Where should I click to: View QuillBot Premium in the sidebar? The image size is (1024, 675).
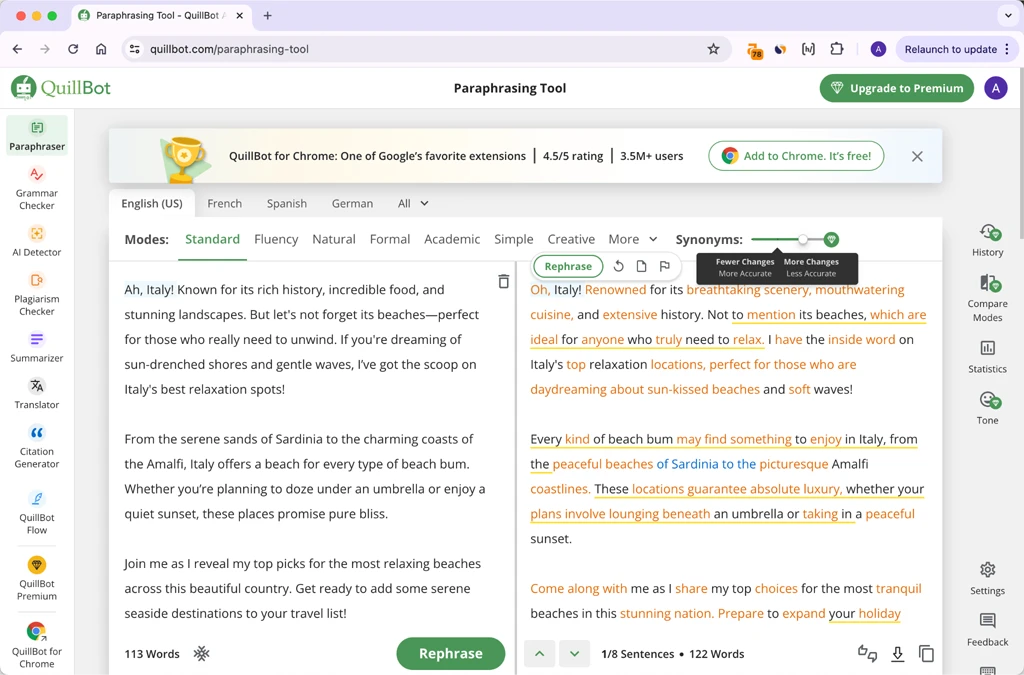pyautogui.click(x=37, y=578)
